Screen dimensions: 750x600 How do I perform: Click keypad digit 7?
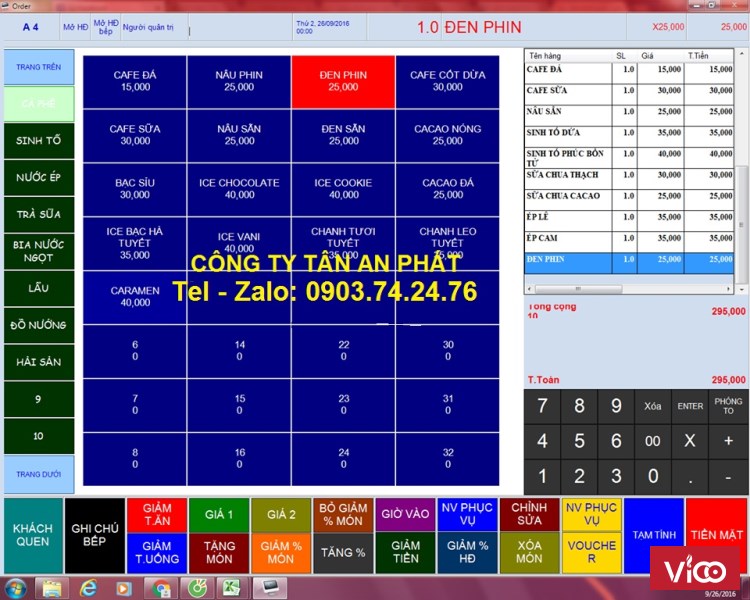[542, 406]
